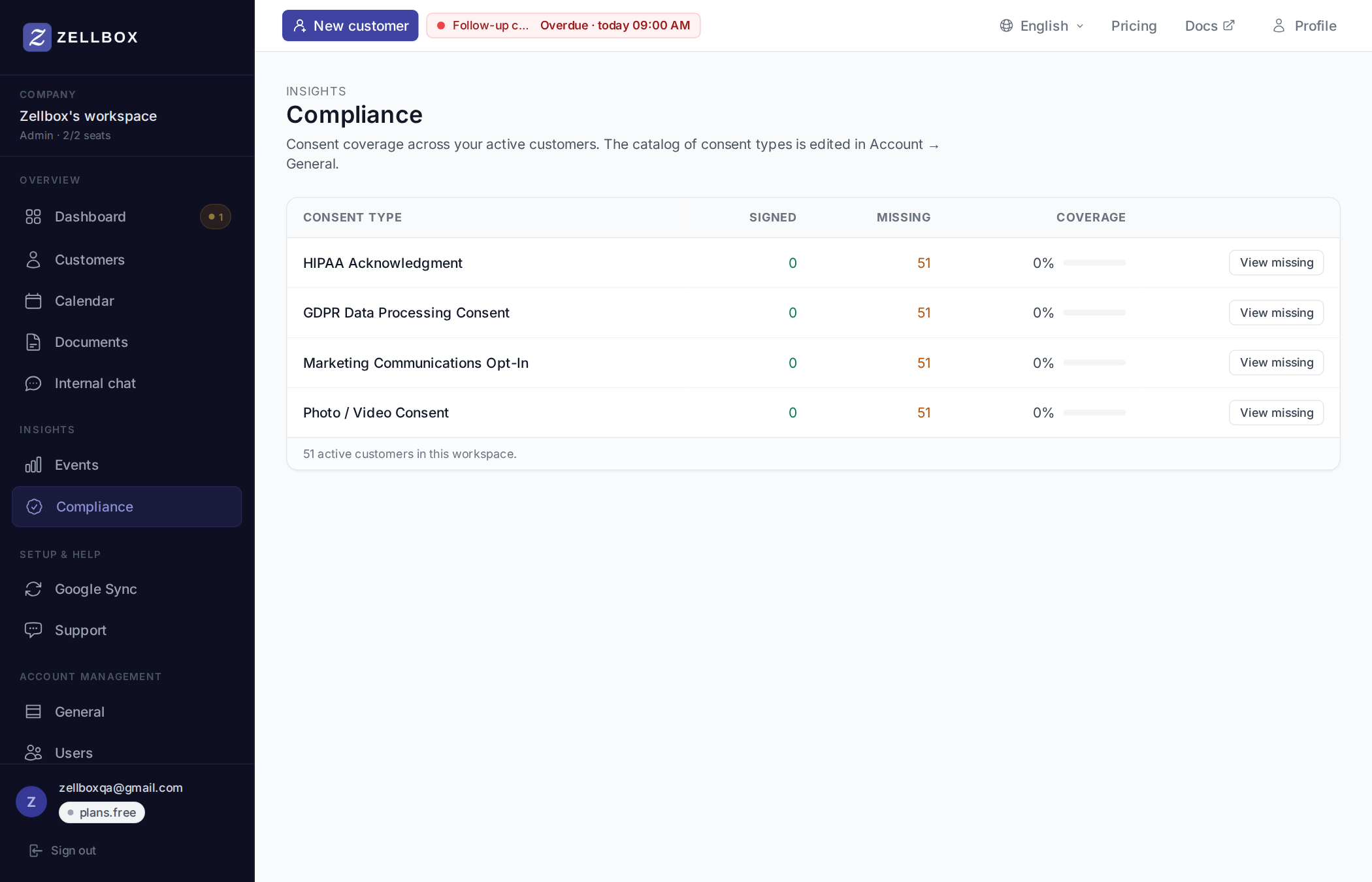Click the globe language icon
The width and height of the screenshot is (1372, 882).
coord(1007,25)
